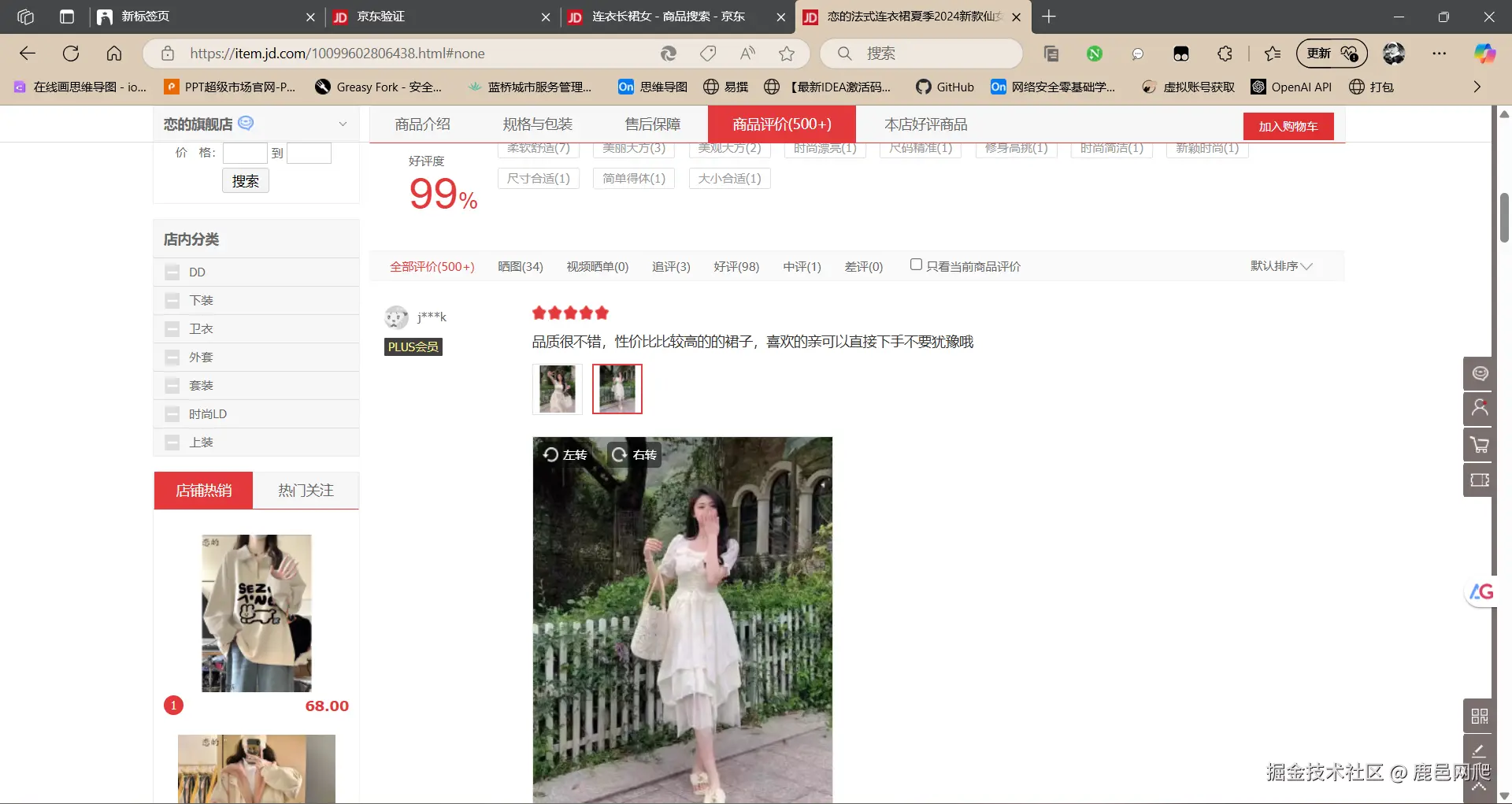1512x804 pixels.
Task: Open browser extensions puzzle icon
Action: click(x=1225, y=54)
